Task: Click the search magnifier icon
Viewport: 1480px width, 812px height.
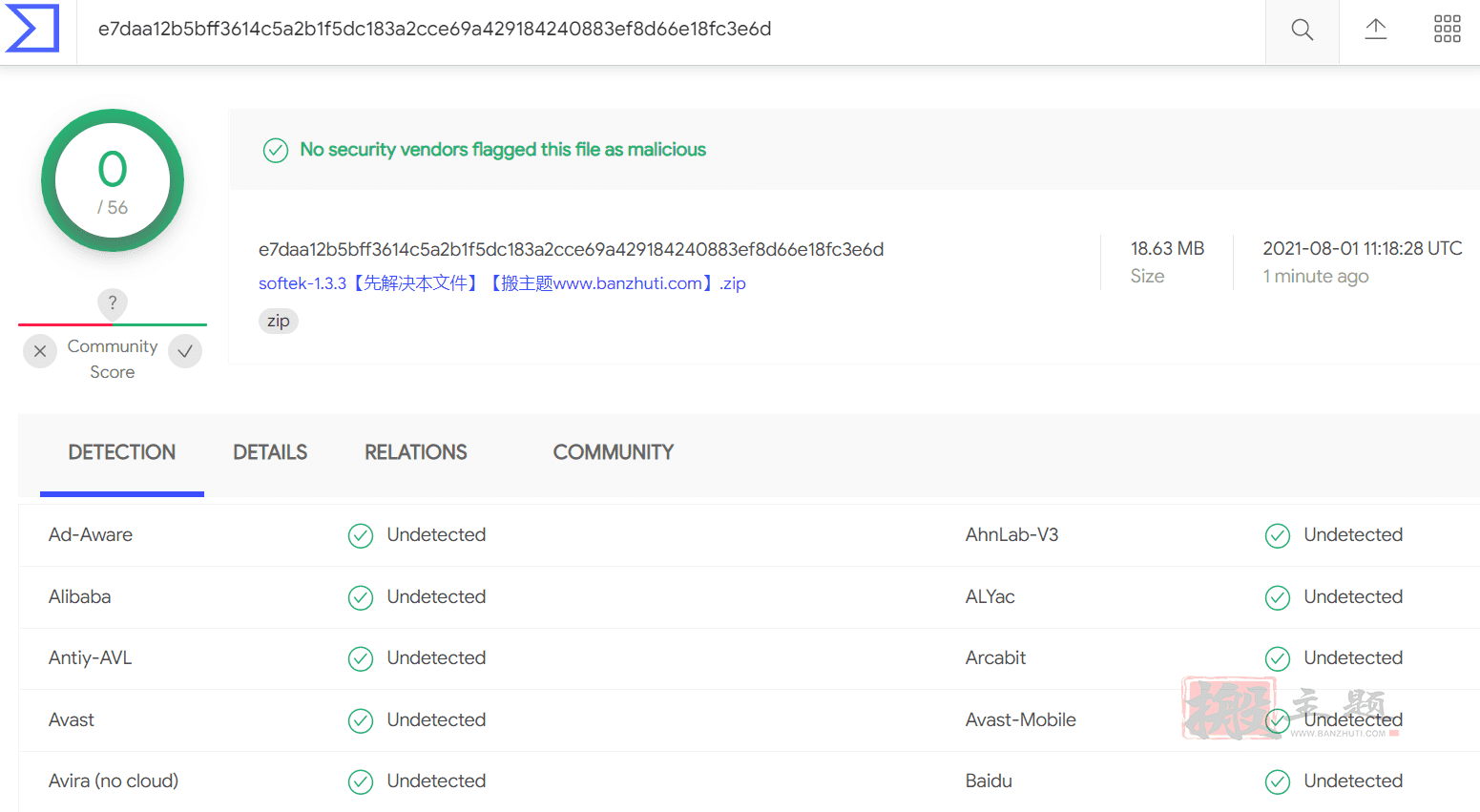Action: tap(1302, 30)
